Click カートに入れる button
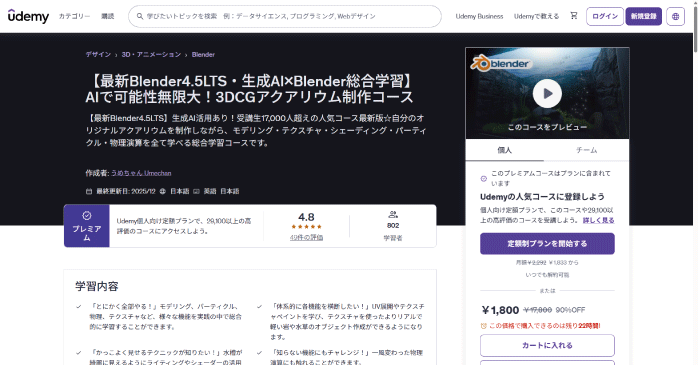The image size is (698, 365). click(x=547, y=345)
